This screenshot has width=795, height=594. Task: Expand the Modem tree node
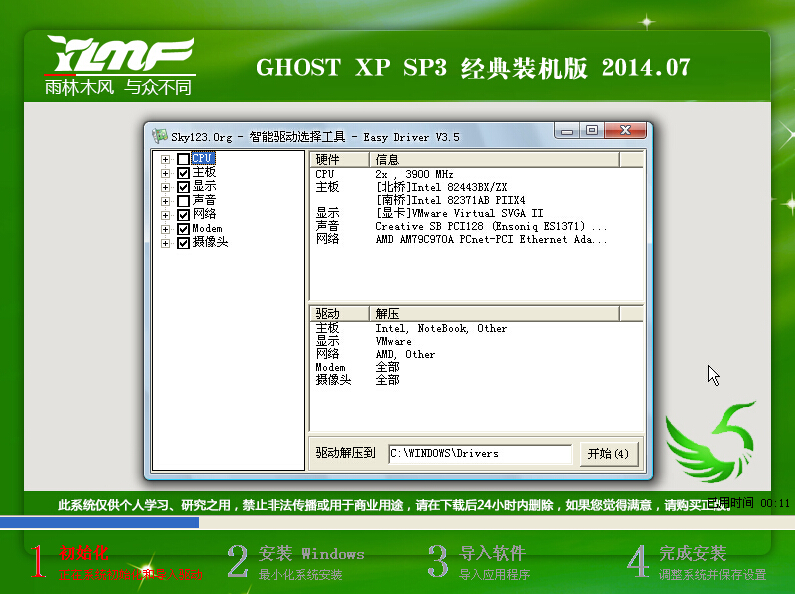click(165, 229)
